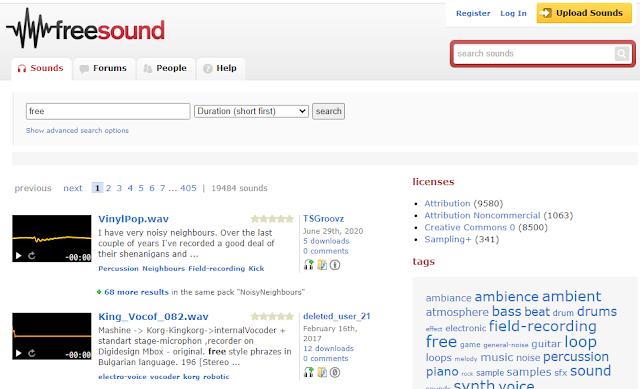Open the VinylPop.wav sound title
Screen dimensions: 640x389
[133, 219]
